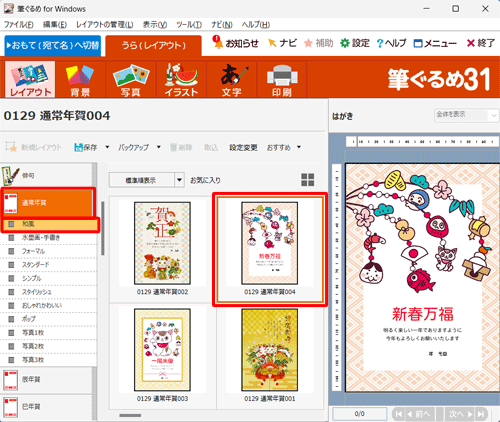
Task: Expand the バックアップ dropdown arrow
Action: pos(159,147)
